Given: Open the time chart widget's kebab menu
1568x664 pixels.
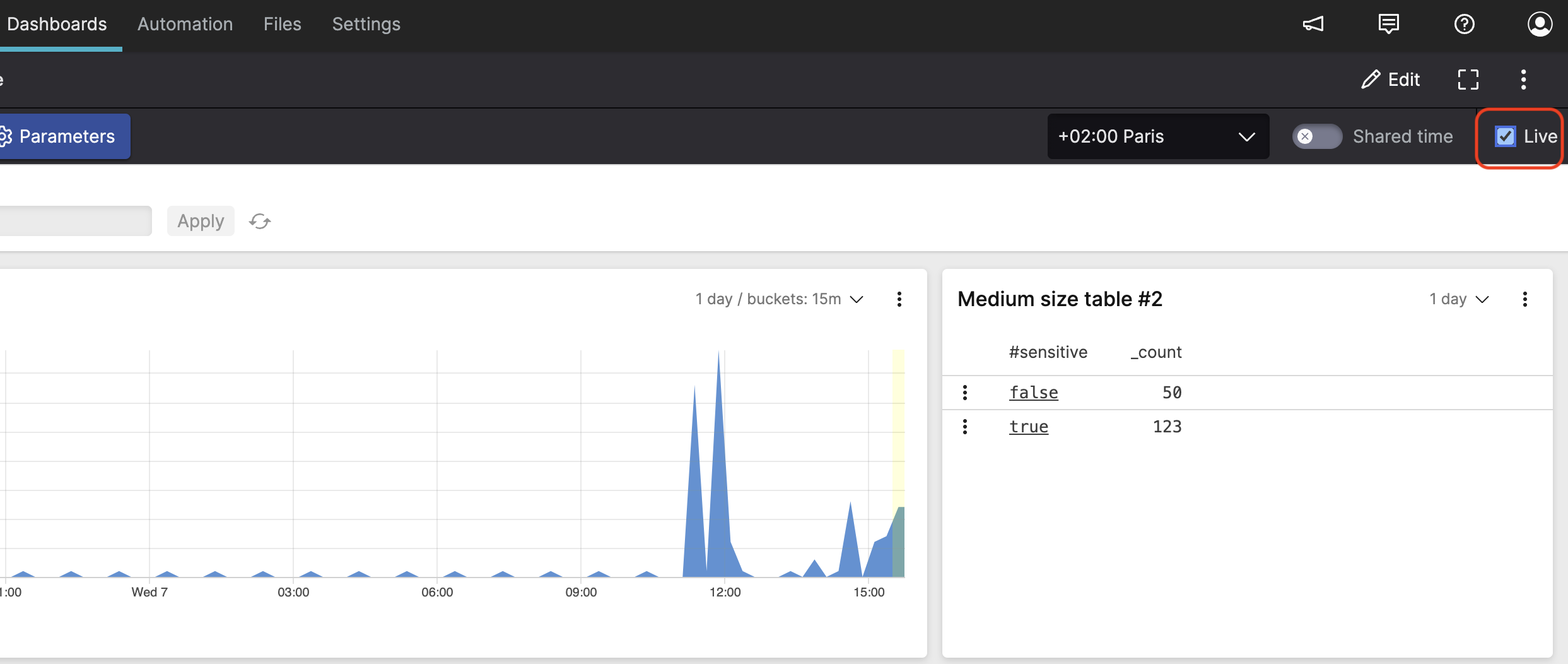Looking at the screenshot, I should point(899,299).
